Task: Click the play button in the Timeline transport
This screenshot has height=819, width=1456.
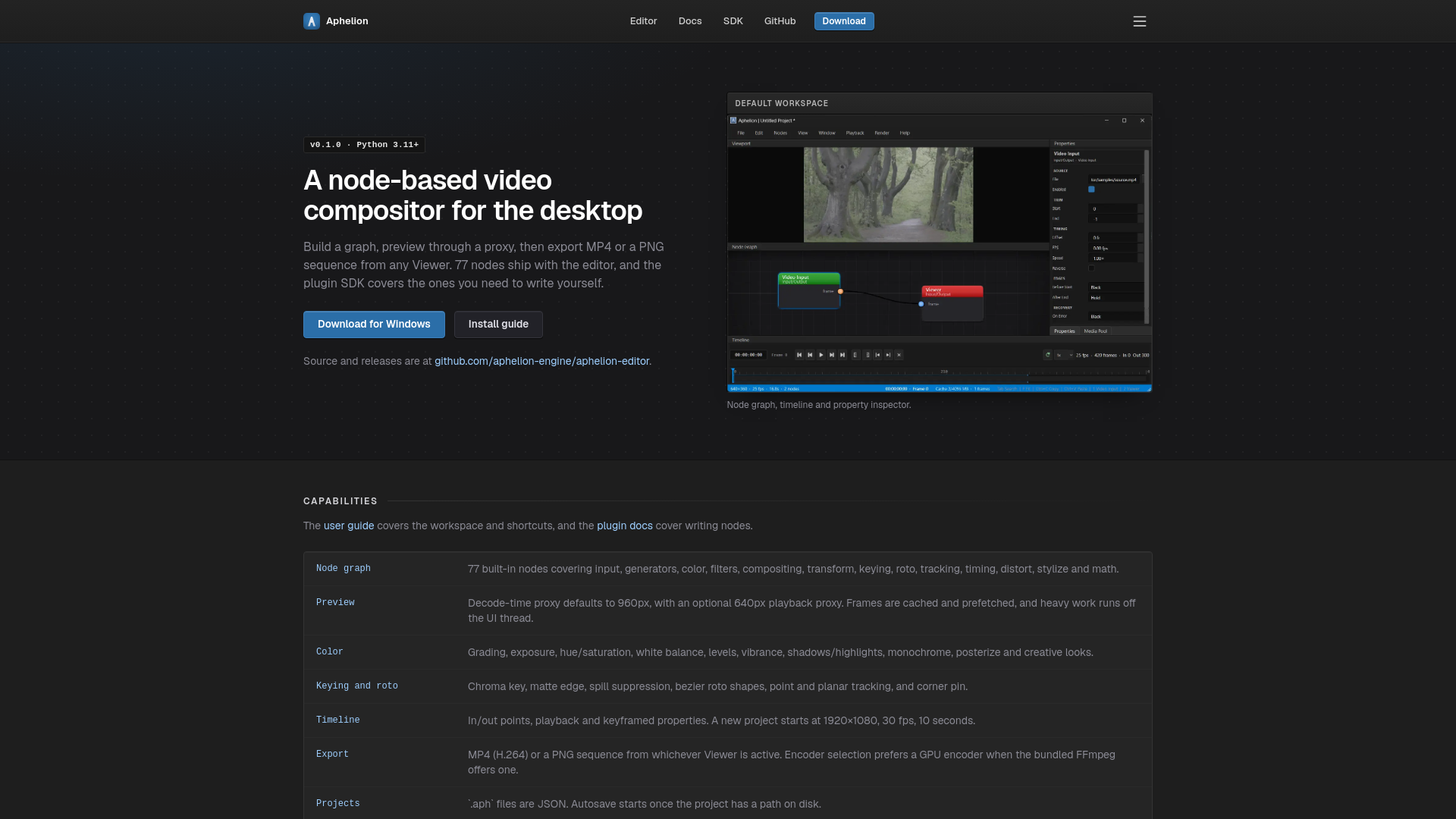Action: coord(821,355)
